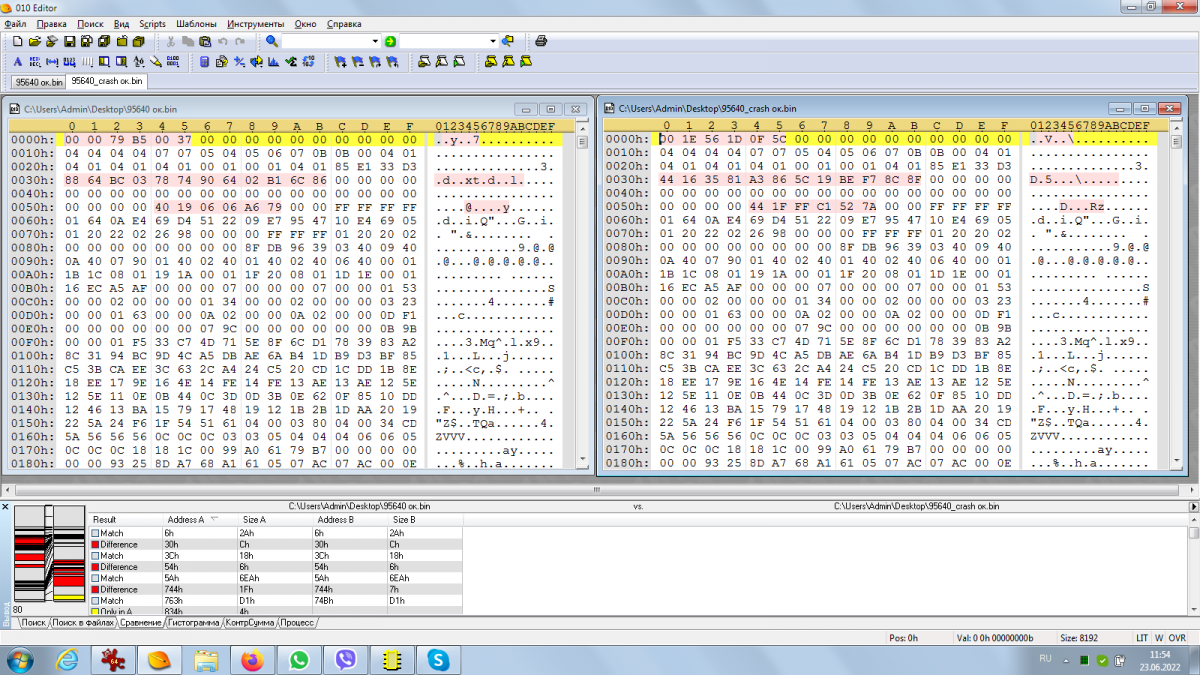Click the Histogram chart toolbar icon

coord(273,62)
